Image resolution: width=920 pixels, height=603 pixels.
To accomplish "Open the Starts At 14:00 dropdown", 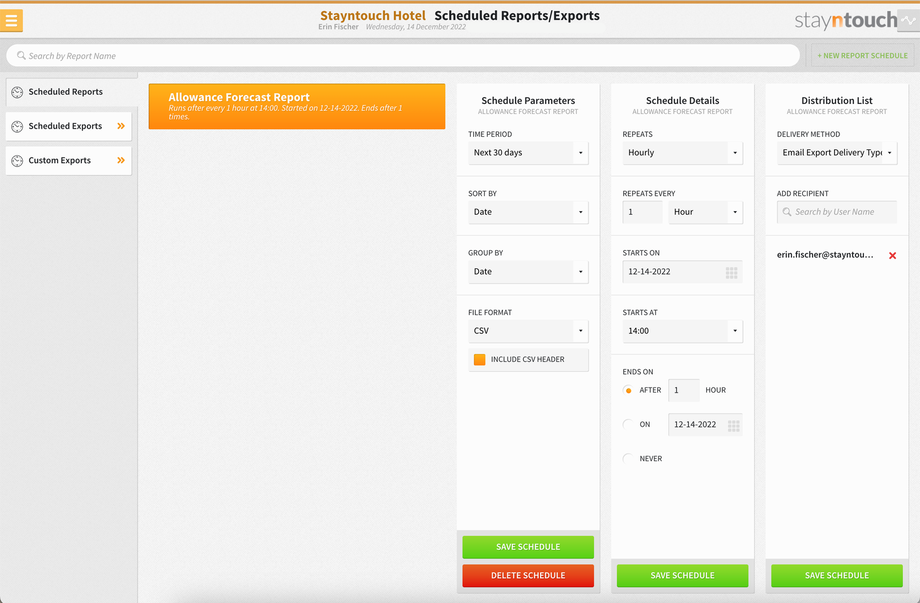I will coord(682,331).
